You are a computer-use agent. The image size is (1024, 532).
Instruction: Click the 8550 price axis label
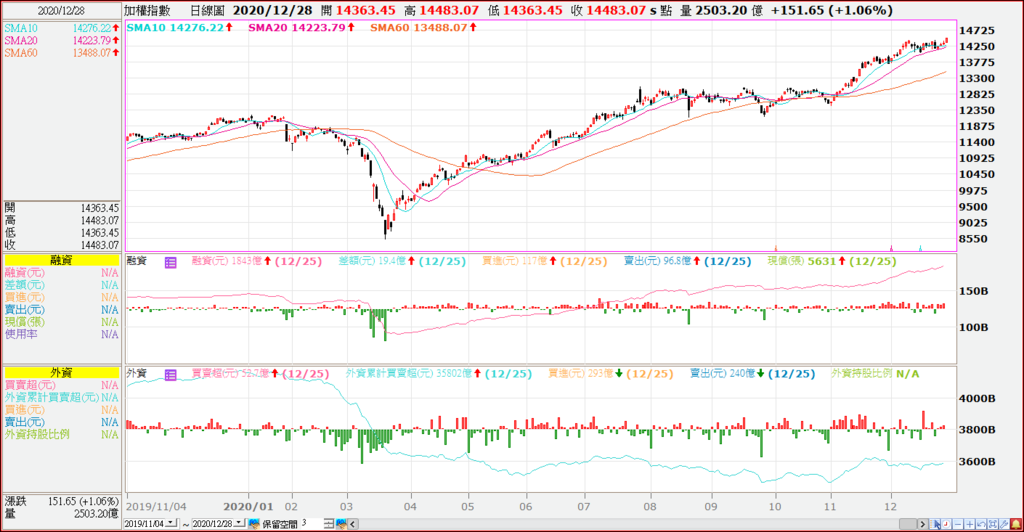coord(973,239)
